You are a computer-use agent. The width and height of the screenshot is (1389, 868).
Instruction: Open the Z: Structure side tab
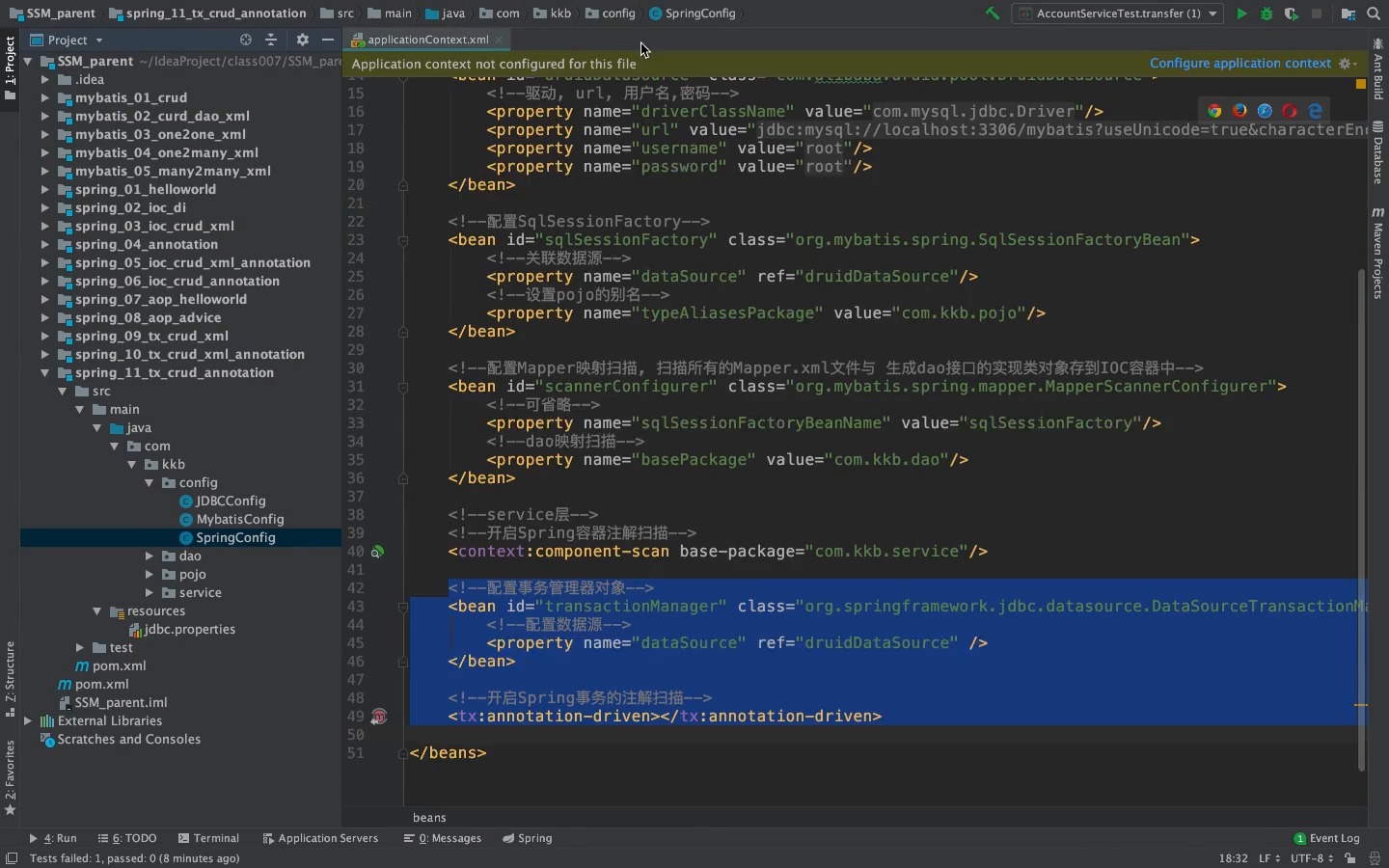[x=10, y=678]
